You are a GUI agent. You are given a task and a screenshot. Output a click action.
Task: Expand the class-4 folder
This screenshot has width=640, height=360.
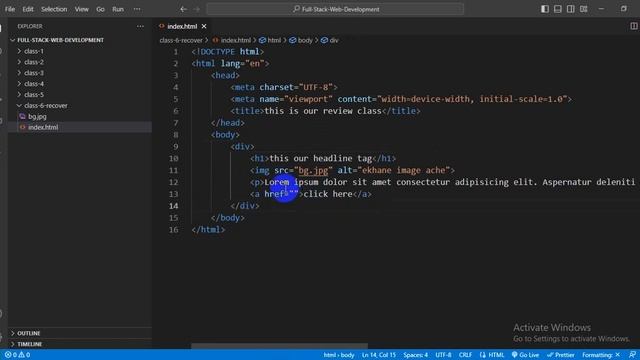click(34, 84)
